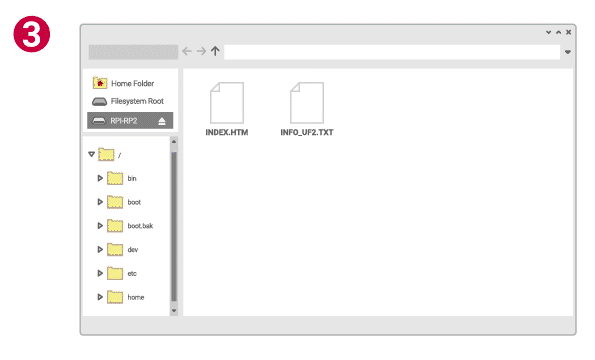
Task: Select the etc folder icon
Action: [x=115, y=273]
